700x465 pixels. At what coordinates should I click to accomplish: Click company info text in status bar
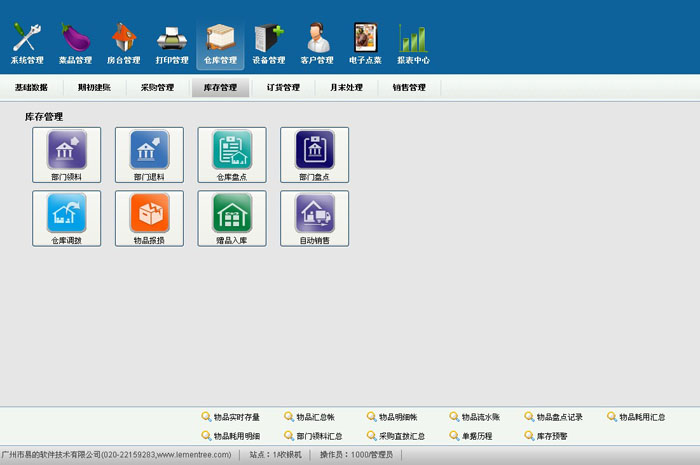click(x=117, y=455)
